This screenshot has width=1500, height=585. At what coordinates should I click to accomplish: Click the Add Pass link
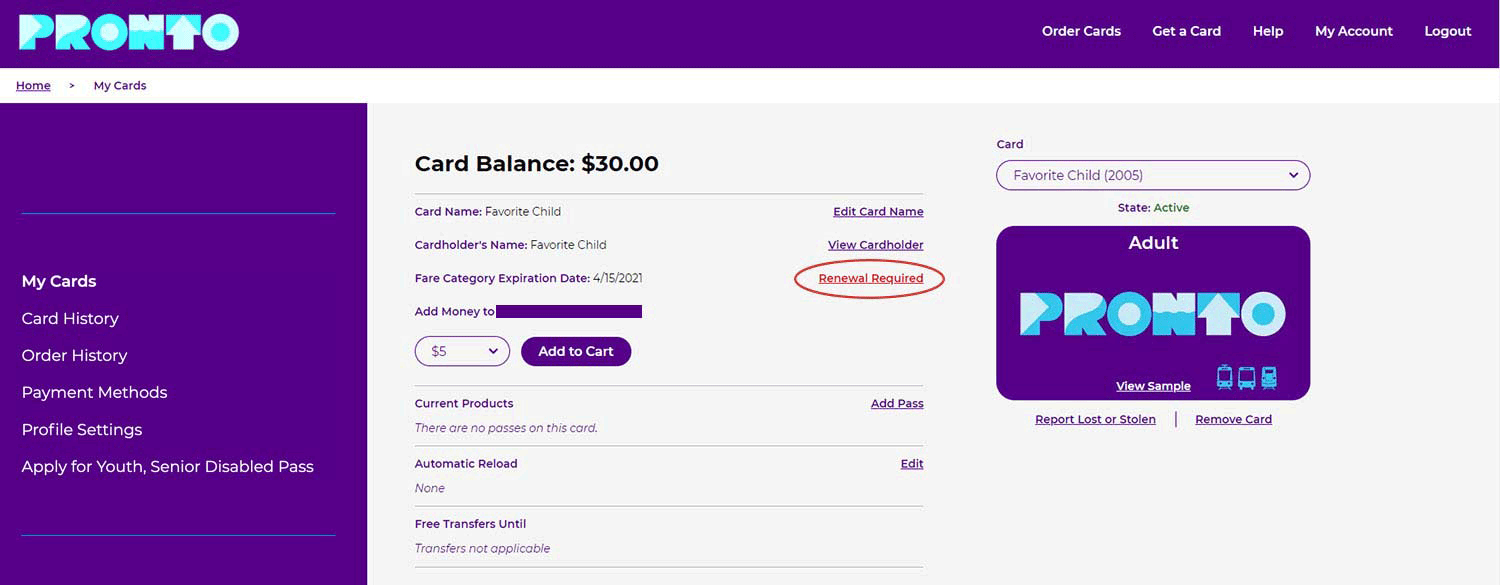897,404
